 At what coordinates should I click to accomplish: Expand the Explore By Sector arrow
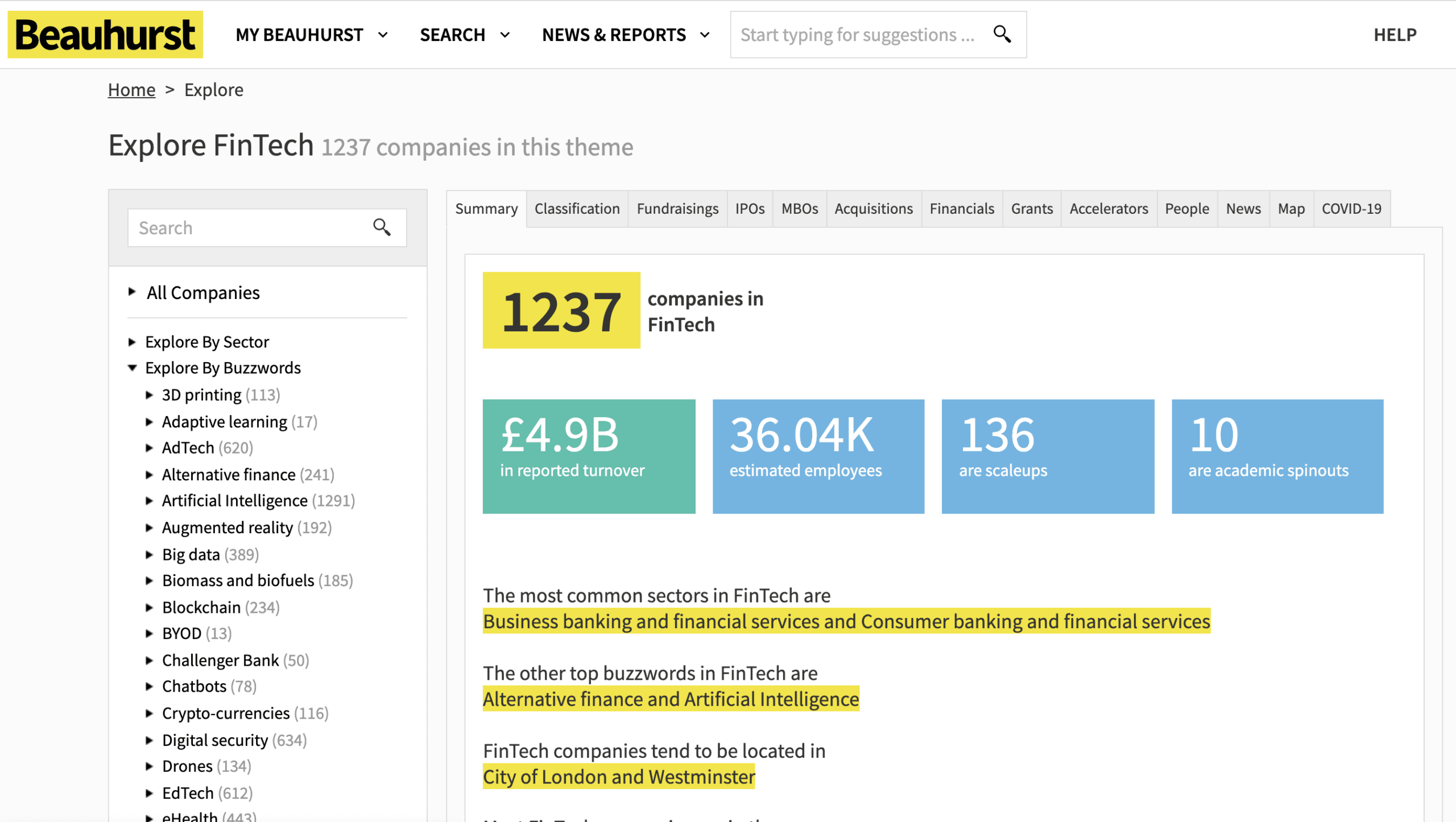tap(132, 342)
